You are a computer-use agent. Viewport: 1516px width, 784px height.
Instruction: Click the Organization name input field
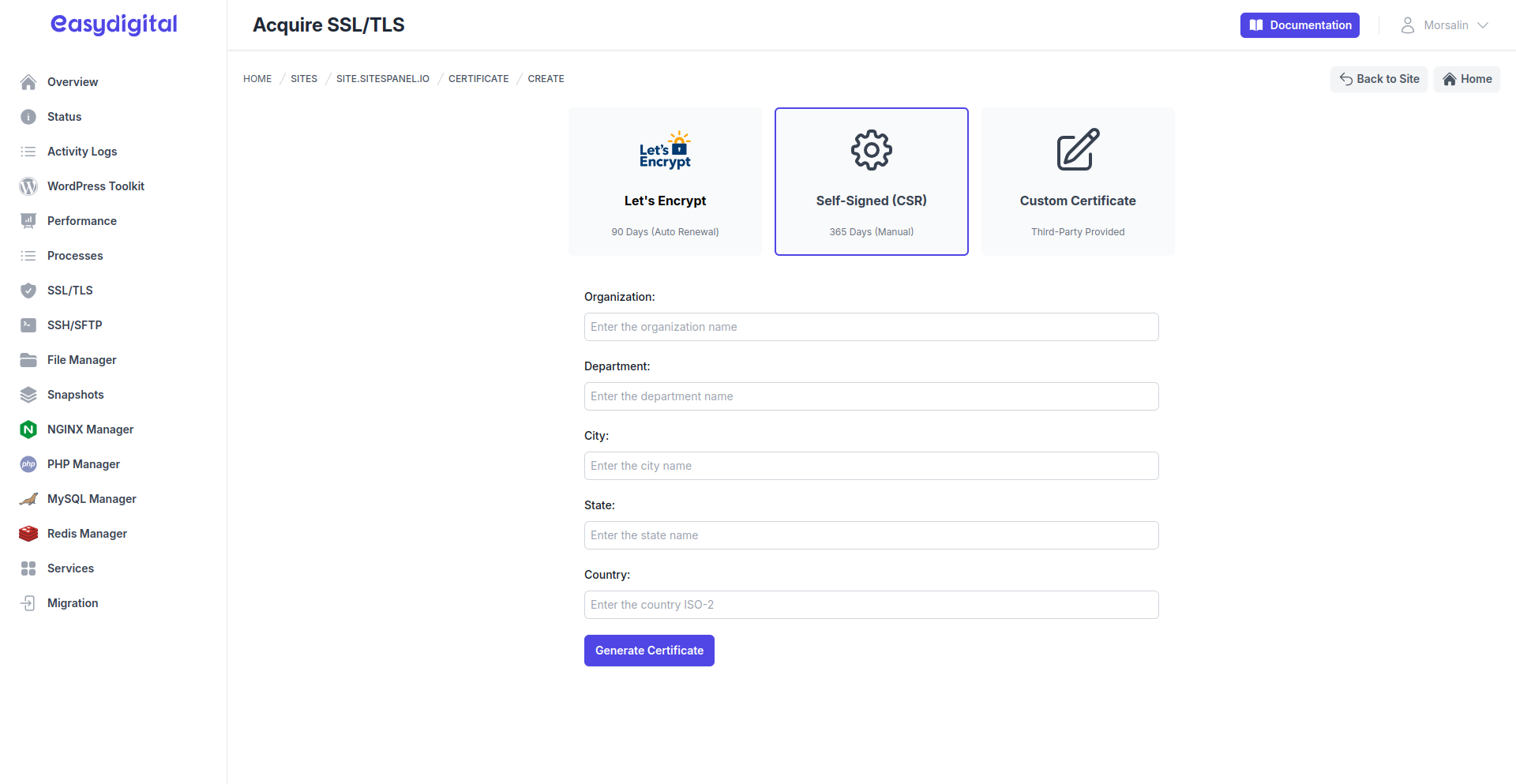click(871, 326)
